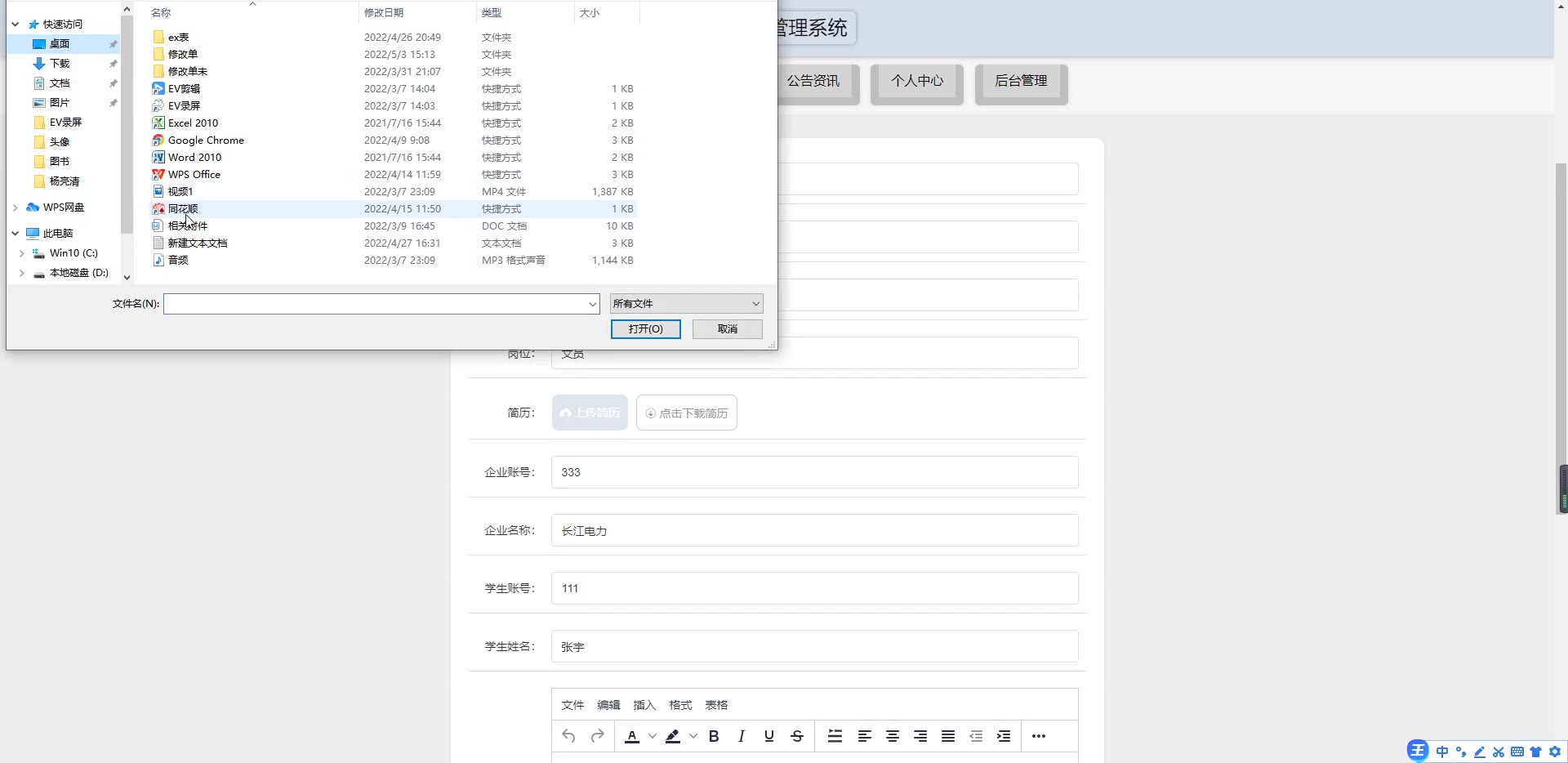Expand the Win10 (C:) drive node

[x=22, y=253]
